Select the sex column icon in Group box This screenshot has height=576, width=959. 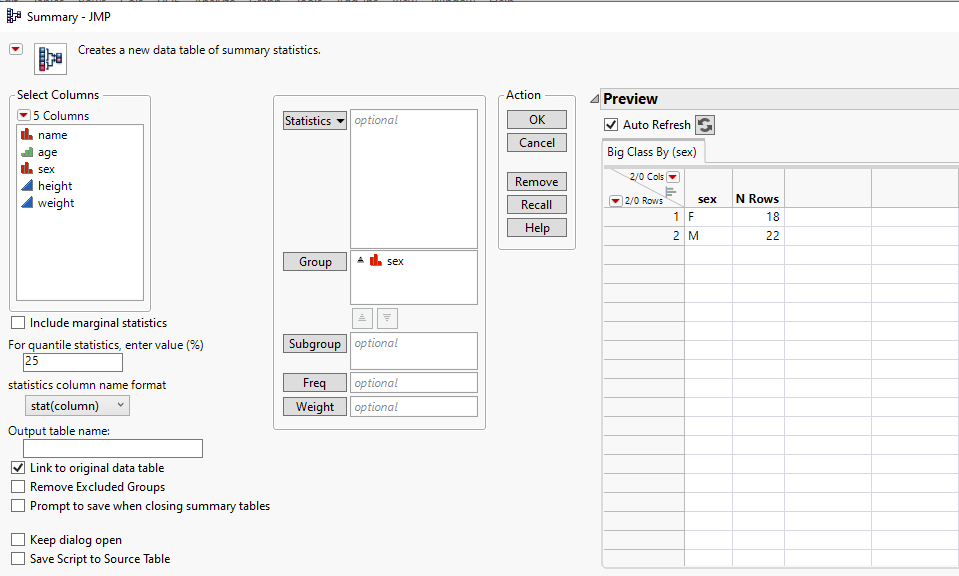pos(376,261)
